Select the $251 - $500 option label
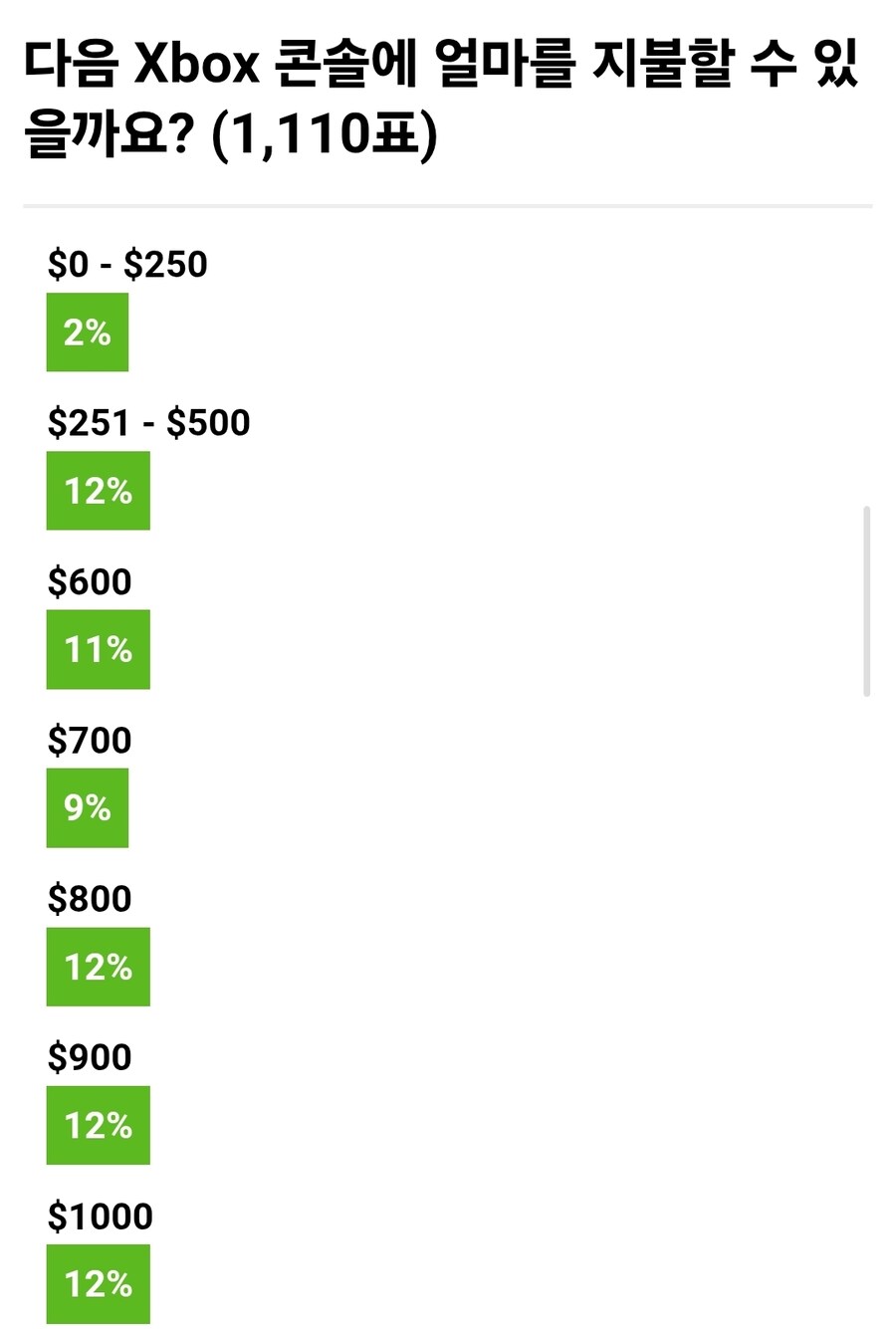This screenshot has height=1329, width=896. click(148, 423)
